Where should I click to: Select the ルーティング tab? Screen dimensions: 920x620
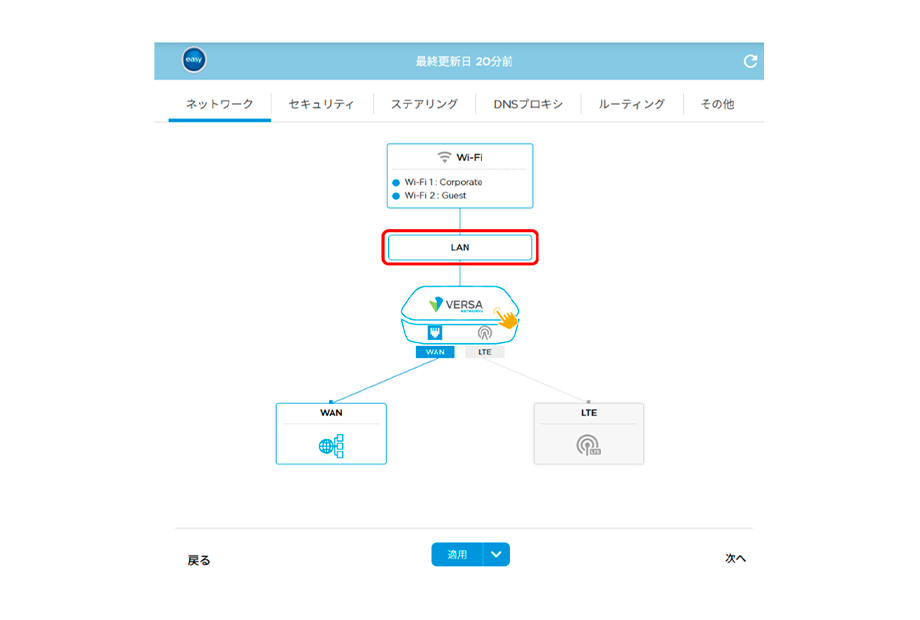[631, 104]
